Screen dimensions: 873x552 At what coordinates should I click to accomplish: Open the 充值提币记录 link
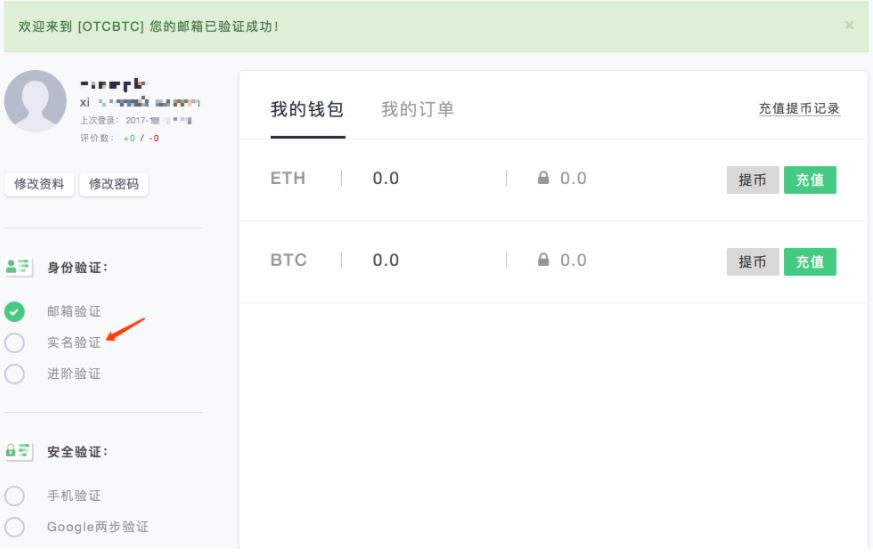click(800, 109)
